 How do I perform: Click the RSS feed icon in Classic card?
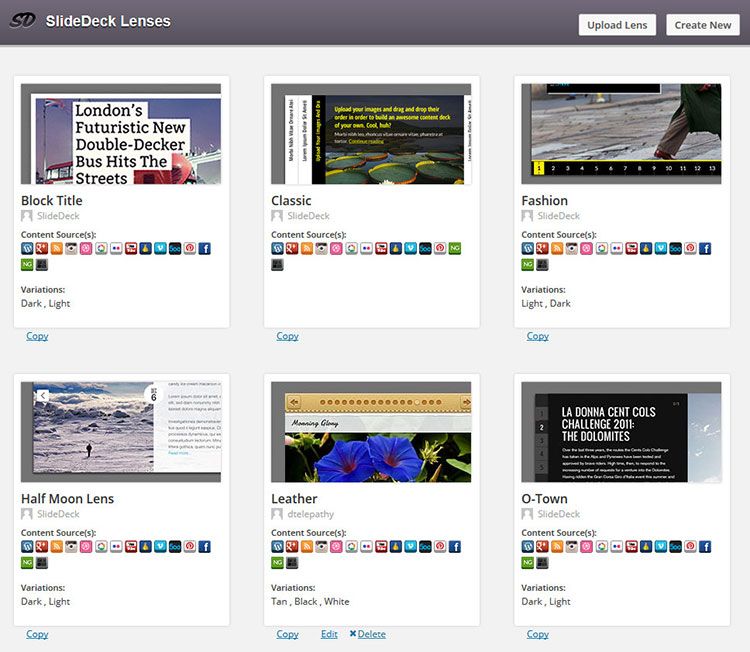307,248
